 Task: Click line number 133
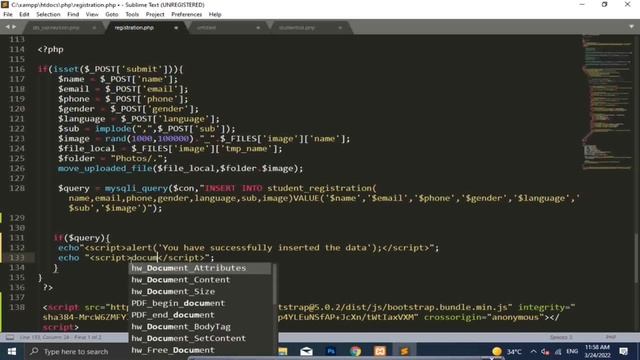pyautogui.click(x=17, y=258)
